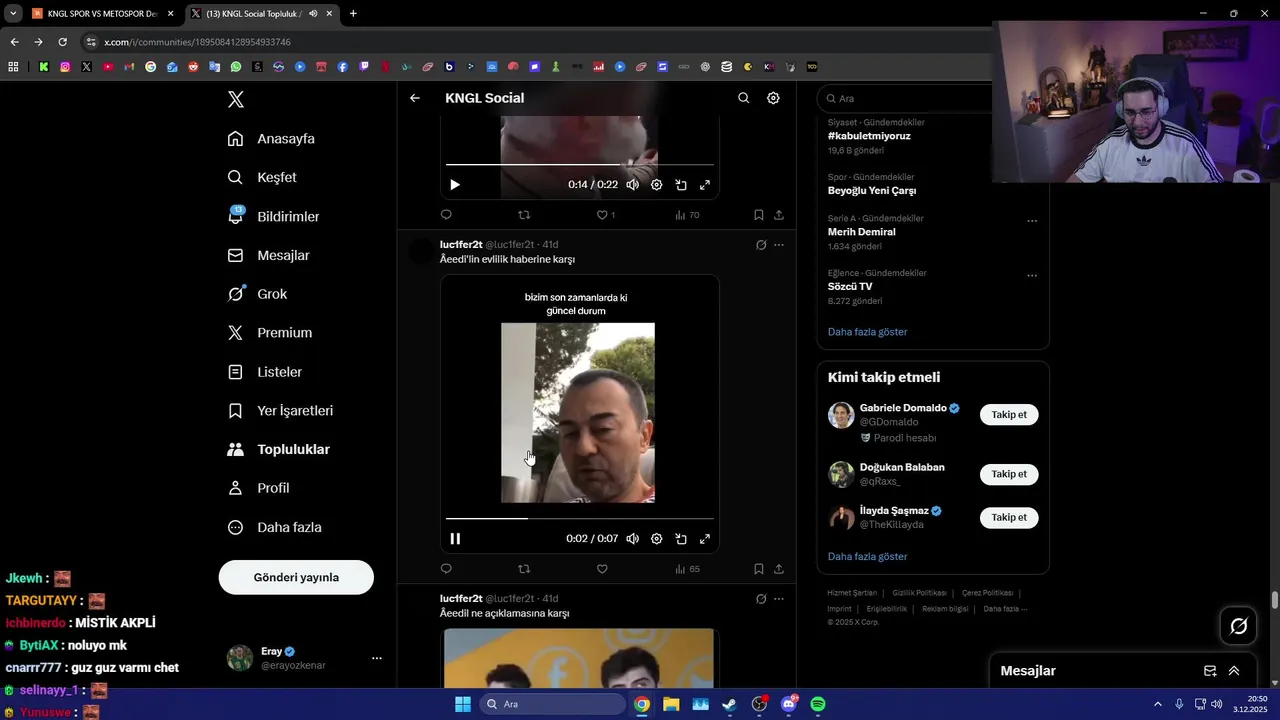Click the X logo in sidebar
Image resolution: width=1280 pixels, height=720 pixels.
(236, 99)
